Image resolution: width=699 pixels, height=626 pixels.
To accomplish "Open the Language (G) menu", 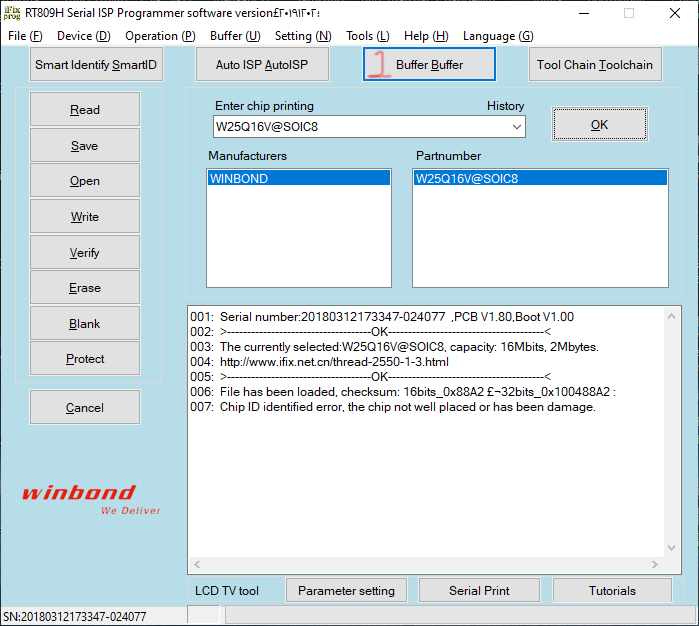I will click(498, 36).
